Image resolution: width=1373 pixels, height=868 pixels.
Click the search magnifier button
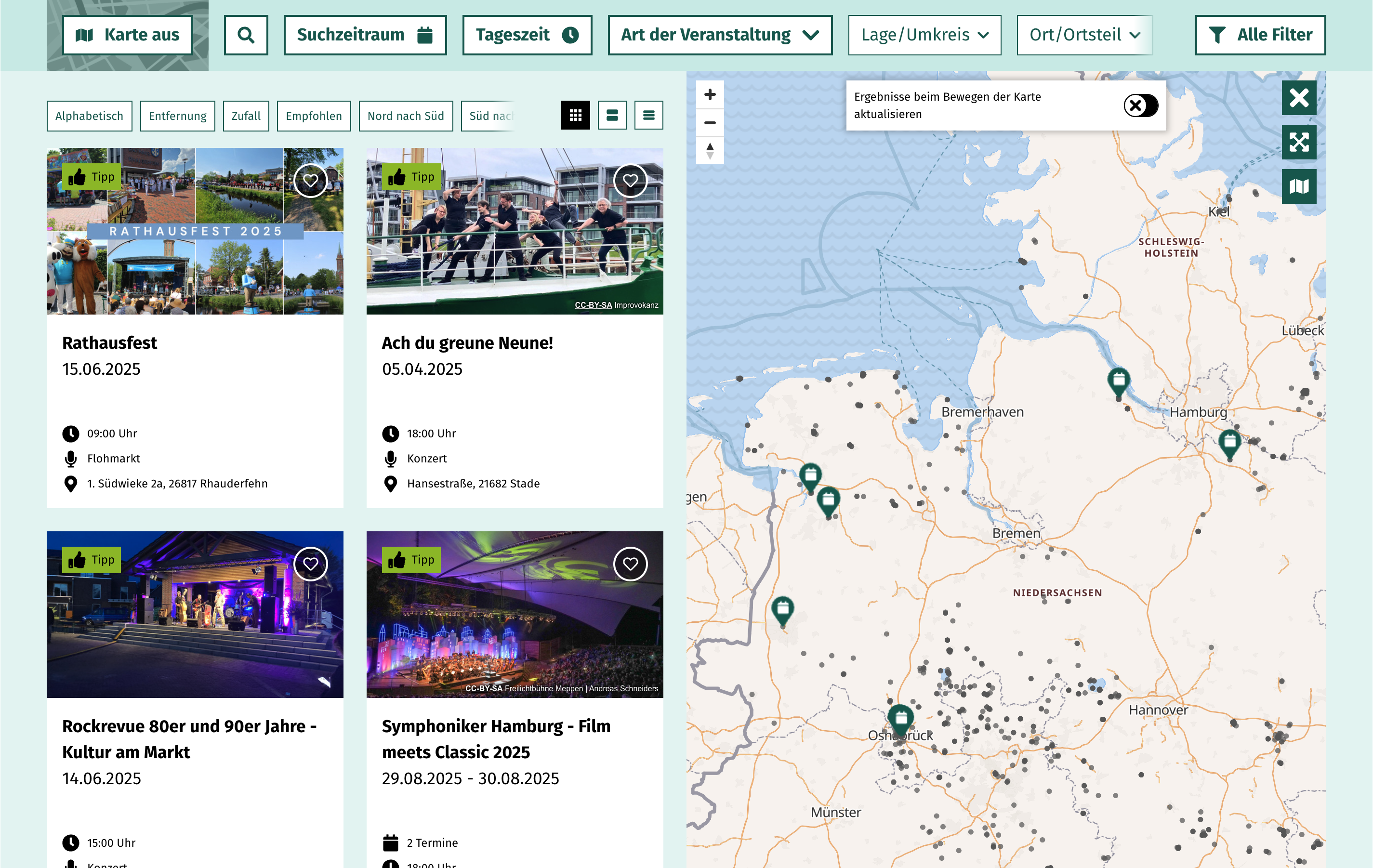coord(246,35)
